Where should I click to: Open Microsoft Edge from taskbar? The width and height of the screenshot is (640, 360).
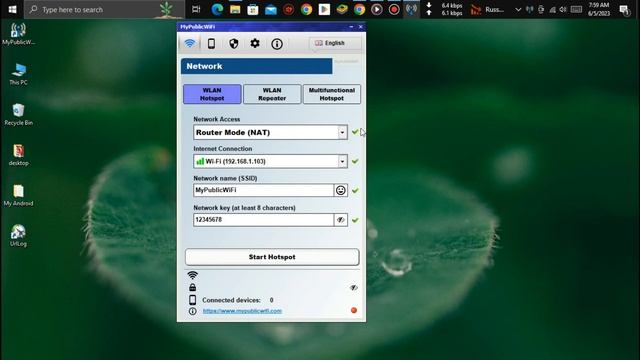click(217, 9)
